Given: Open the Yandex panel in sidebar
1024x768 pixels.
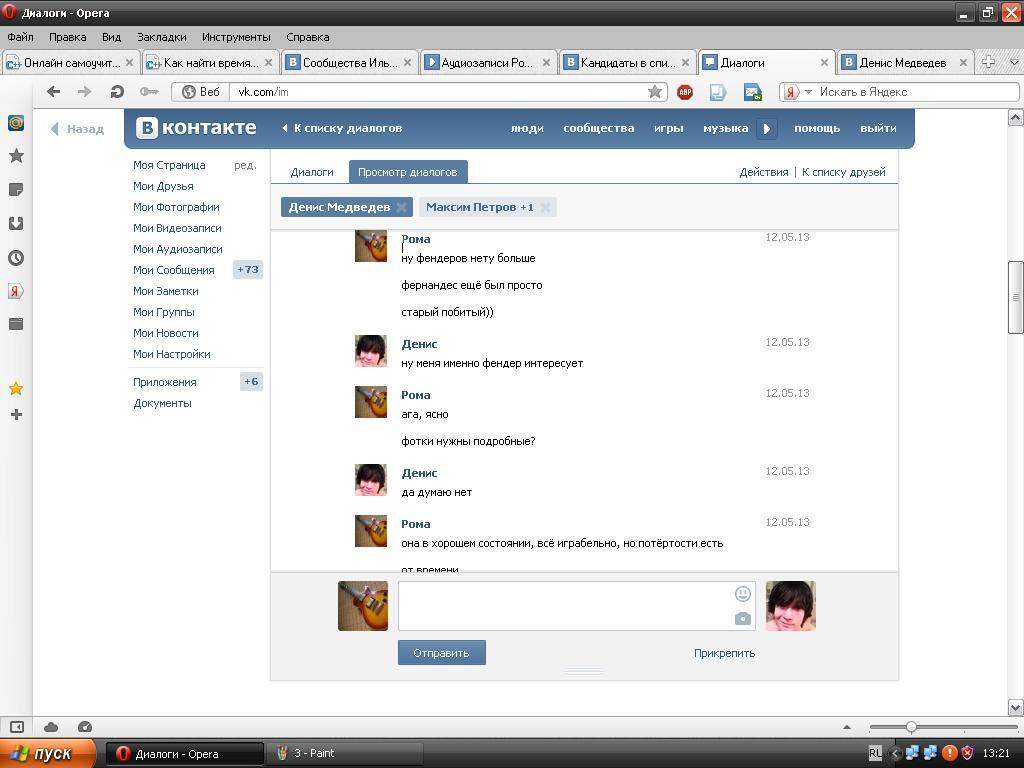Looking at the screenshot, I should coord(16,291).
